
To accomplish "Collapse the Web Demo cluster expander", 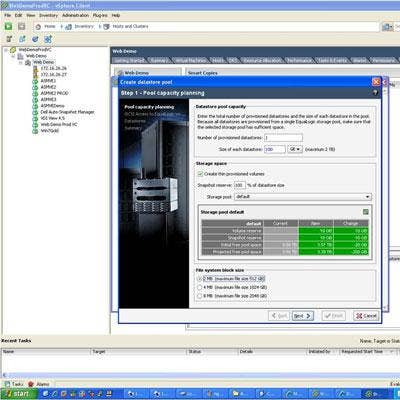I will (21, 62).
